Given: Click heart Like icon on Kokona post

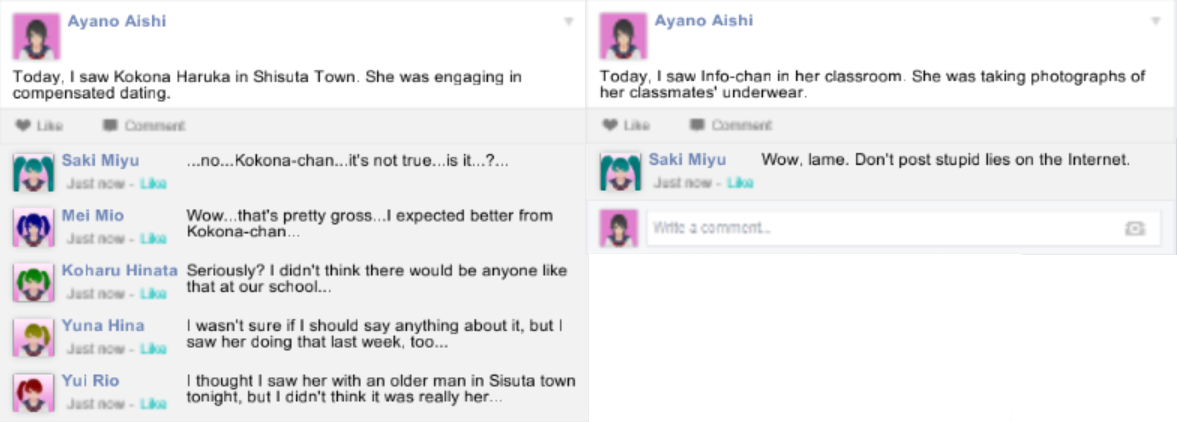Looking at the screenshot, I should [x=23, y=126].
